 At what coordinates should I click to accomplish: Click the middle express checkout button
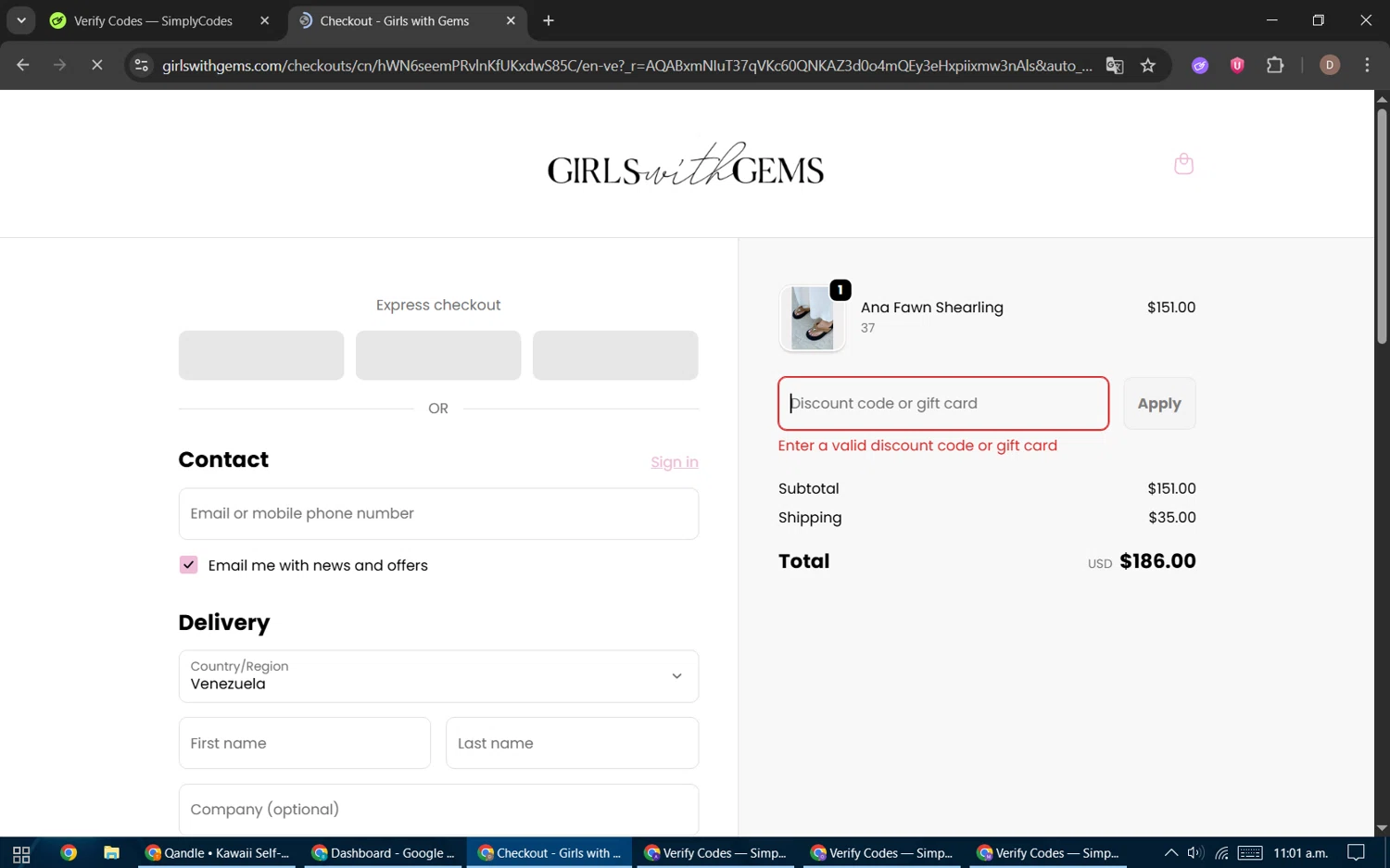[438, 356]
